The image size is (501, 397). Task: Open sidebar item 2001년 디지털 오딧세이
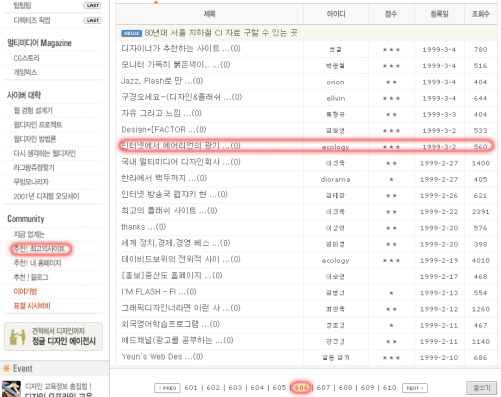coord(46,196)
